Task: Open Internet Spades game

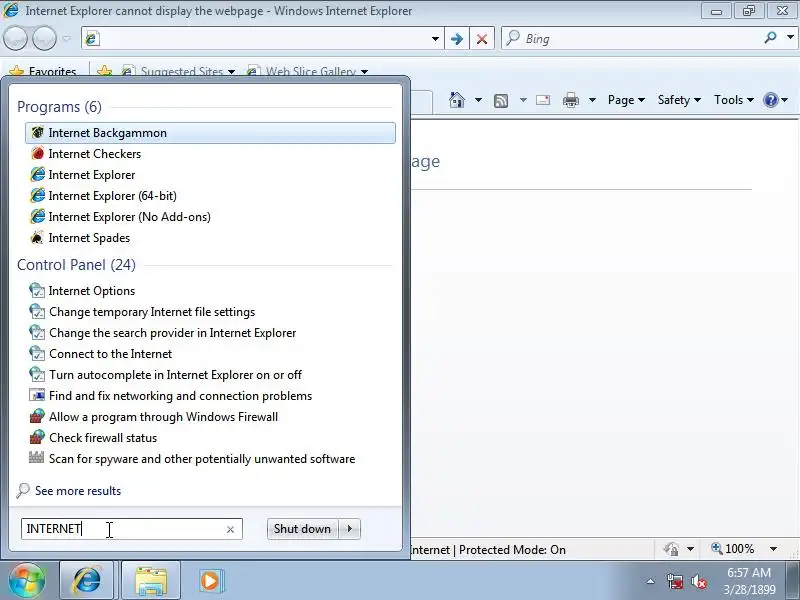Action: click(x=89, y=238)
